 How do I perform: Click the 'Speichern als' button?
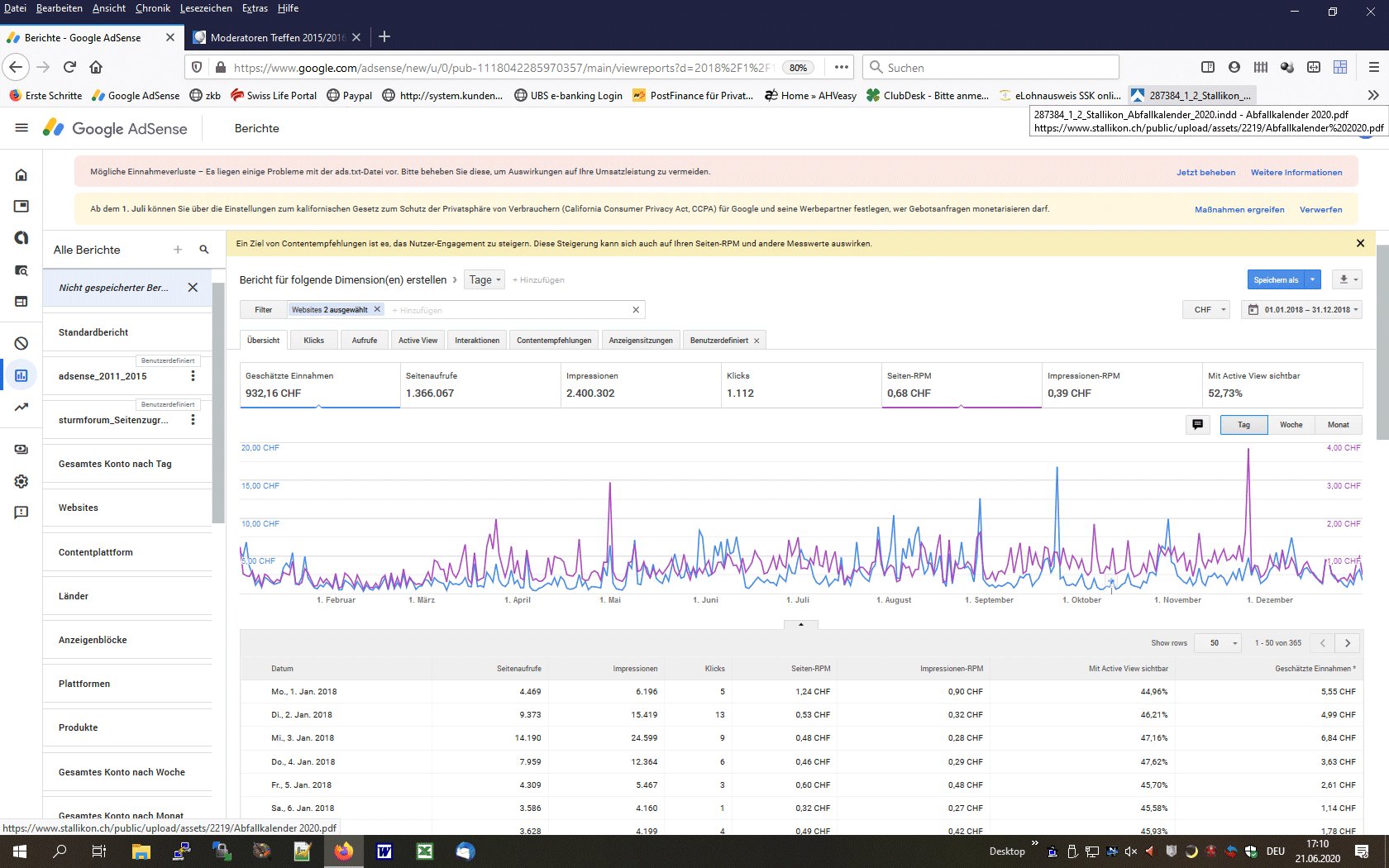point(1276,280)
